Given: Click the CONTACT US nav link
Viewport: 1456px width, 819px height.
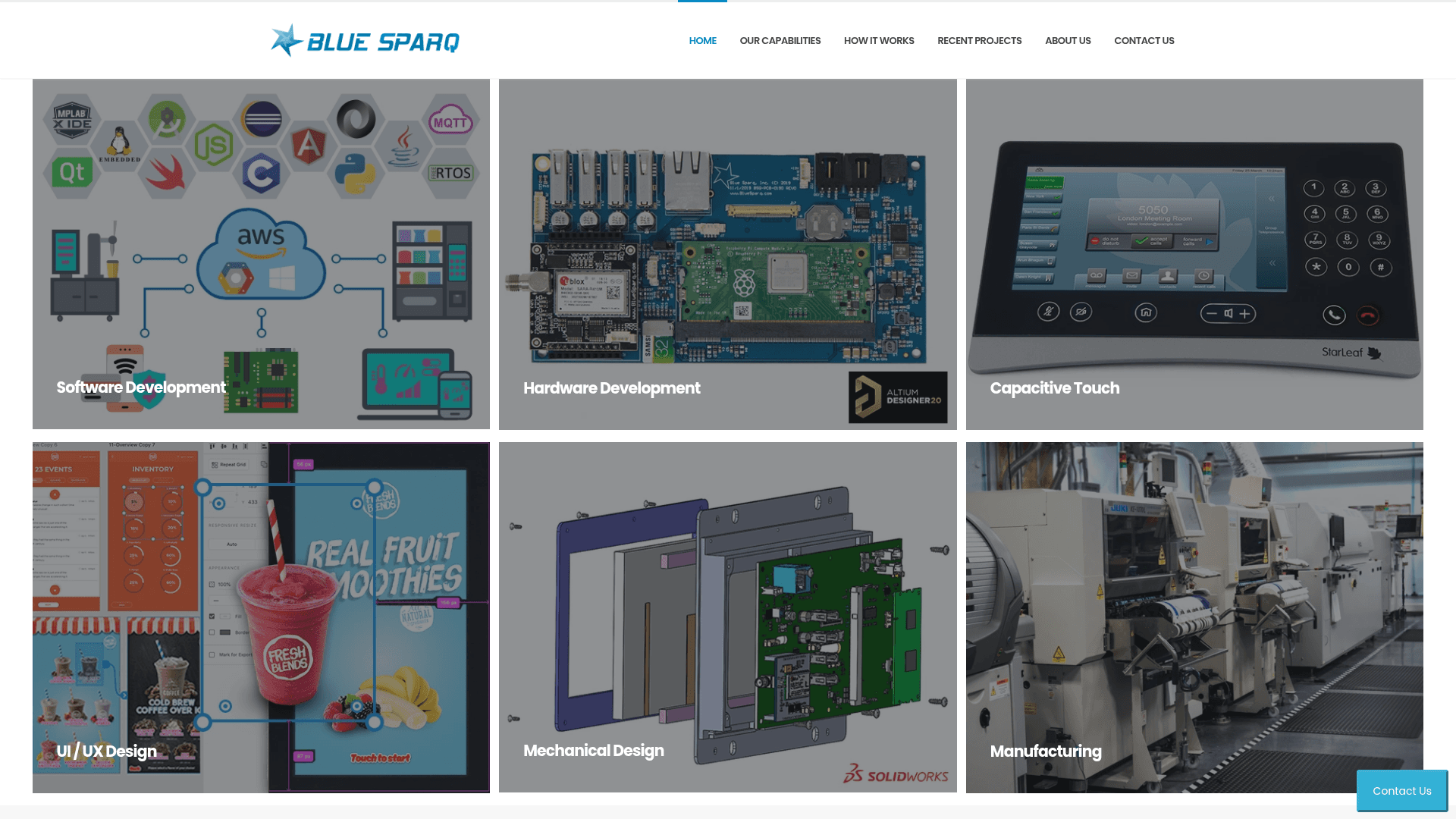Looking at the screenshot, I should click(x=1144, y=40).
